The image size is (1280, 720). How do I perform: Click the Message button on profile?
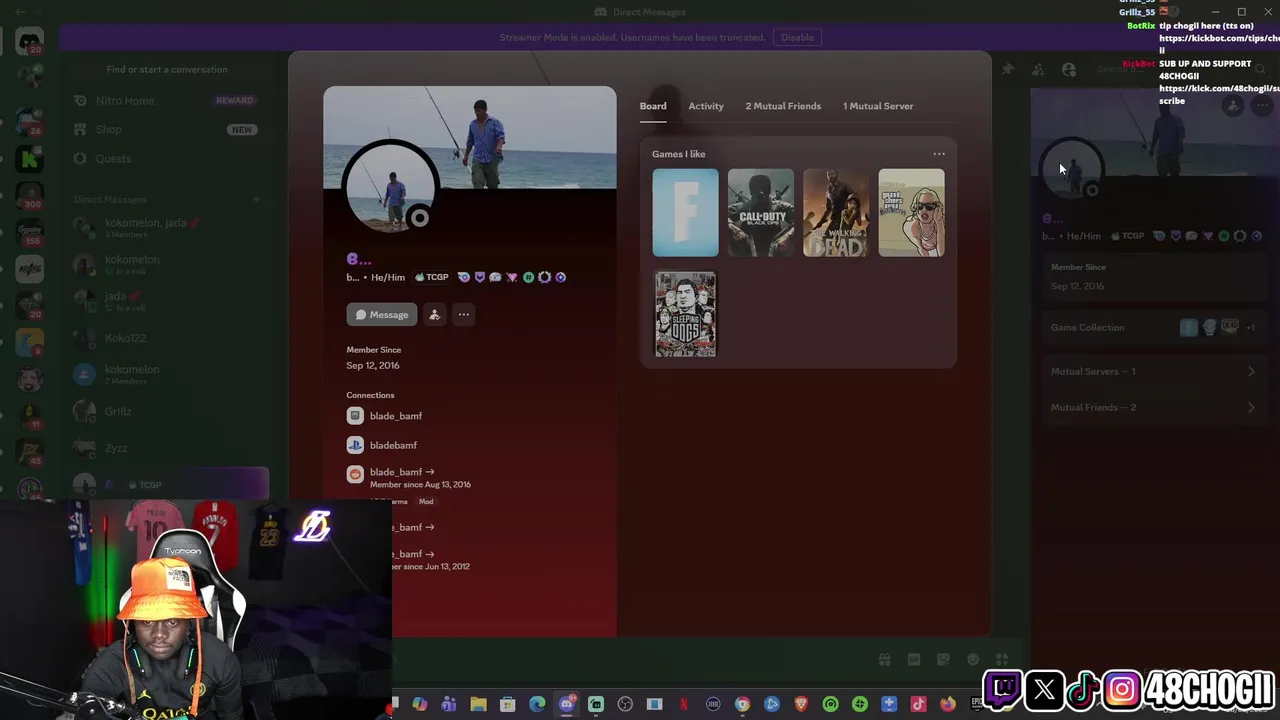point(381,315)
